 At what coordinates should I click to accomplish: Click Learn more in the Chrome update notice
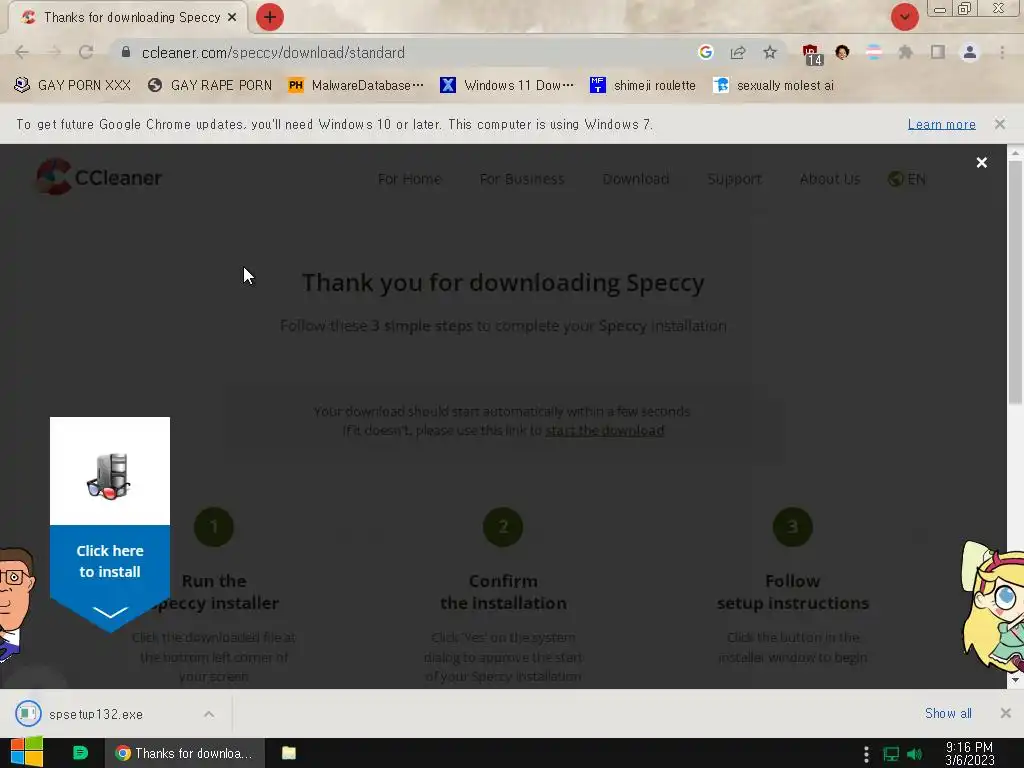[x=941, y=124]
